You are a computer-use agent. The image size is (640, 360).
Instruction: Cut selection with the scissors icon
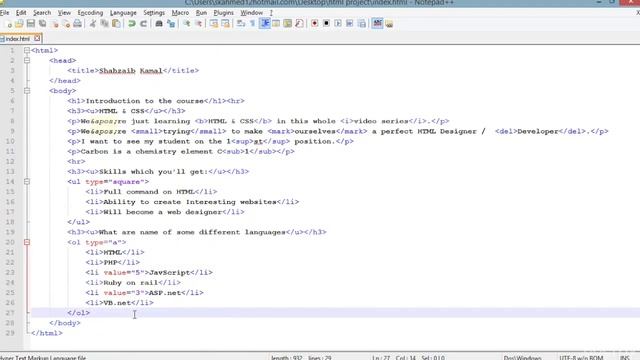coord(93,24)
